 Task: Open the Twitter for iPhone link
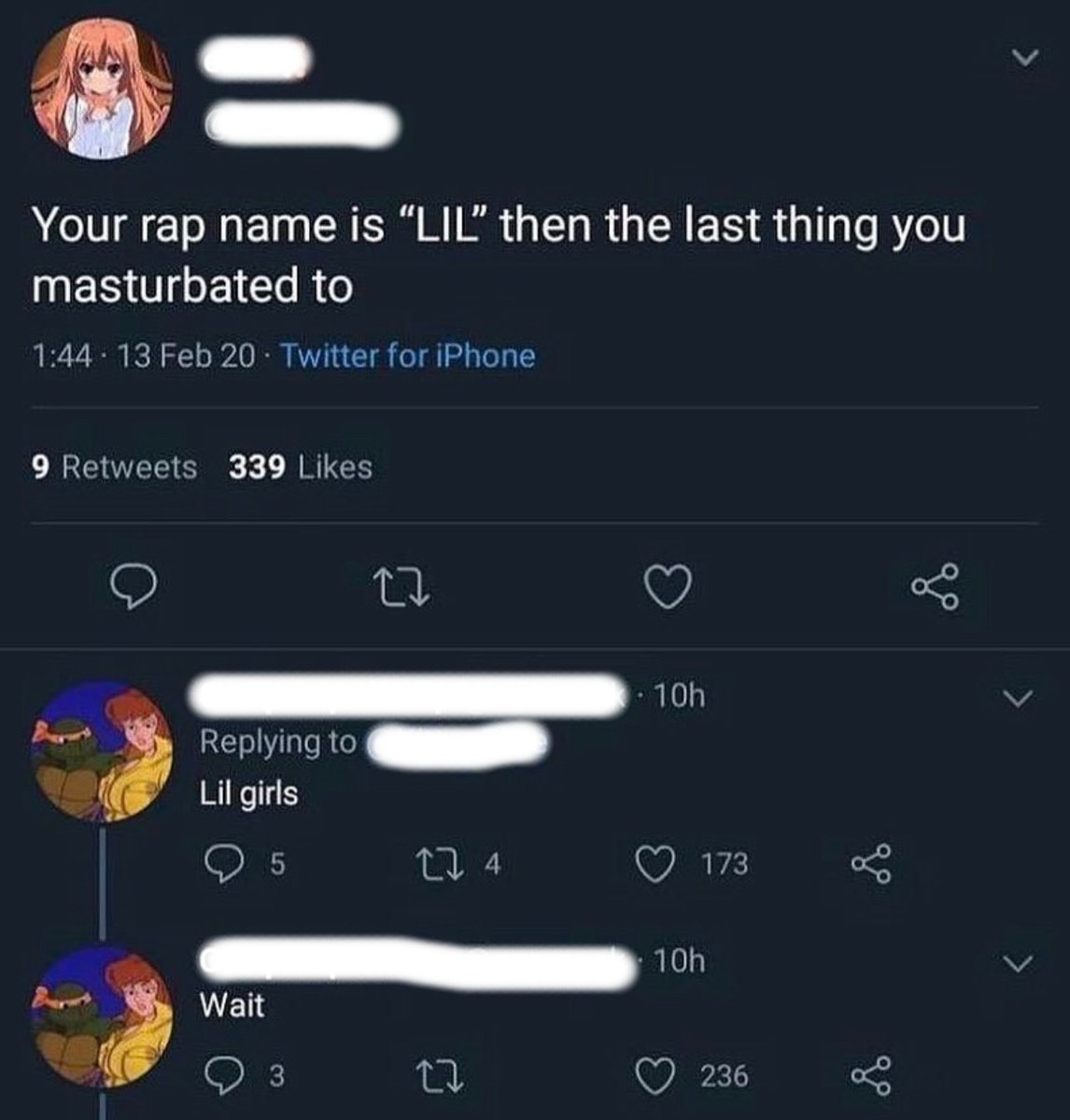pos(407,356)
